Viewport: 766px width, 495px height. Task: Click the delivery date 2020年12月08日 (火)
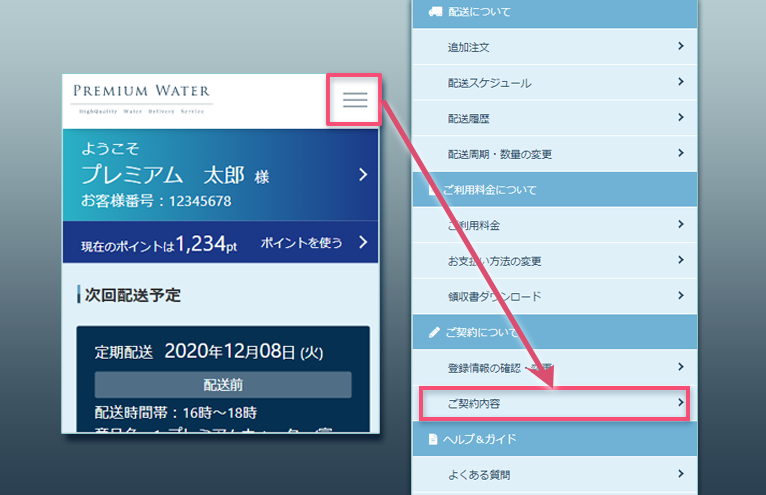[x=244, y=351]
